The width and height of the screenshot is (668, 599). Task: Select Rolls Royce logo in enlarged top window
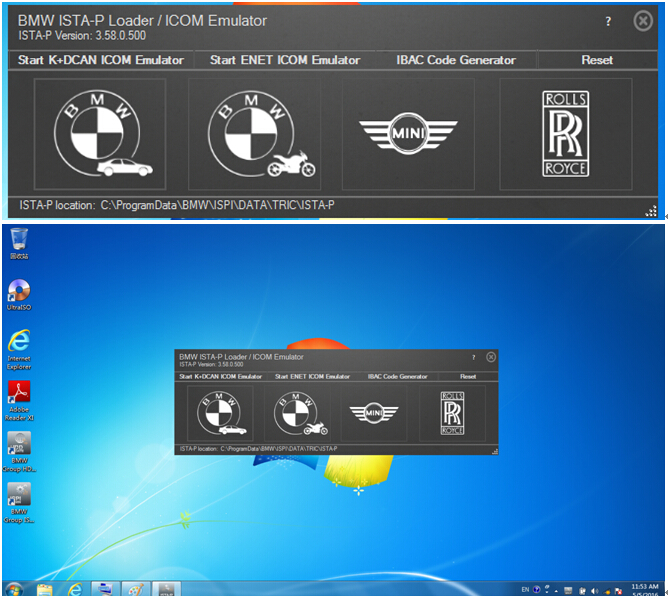(566, 134)
